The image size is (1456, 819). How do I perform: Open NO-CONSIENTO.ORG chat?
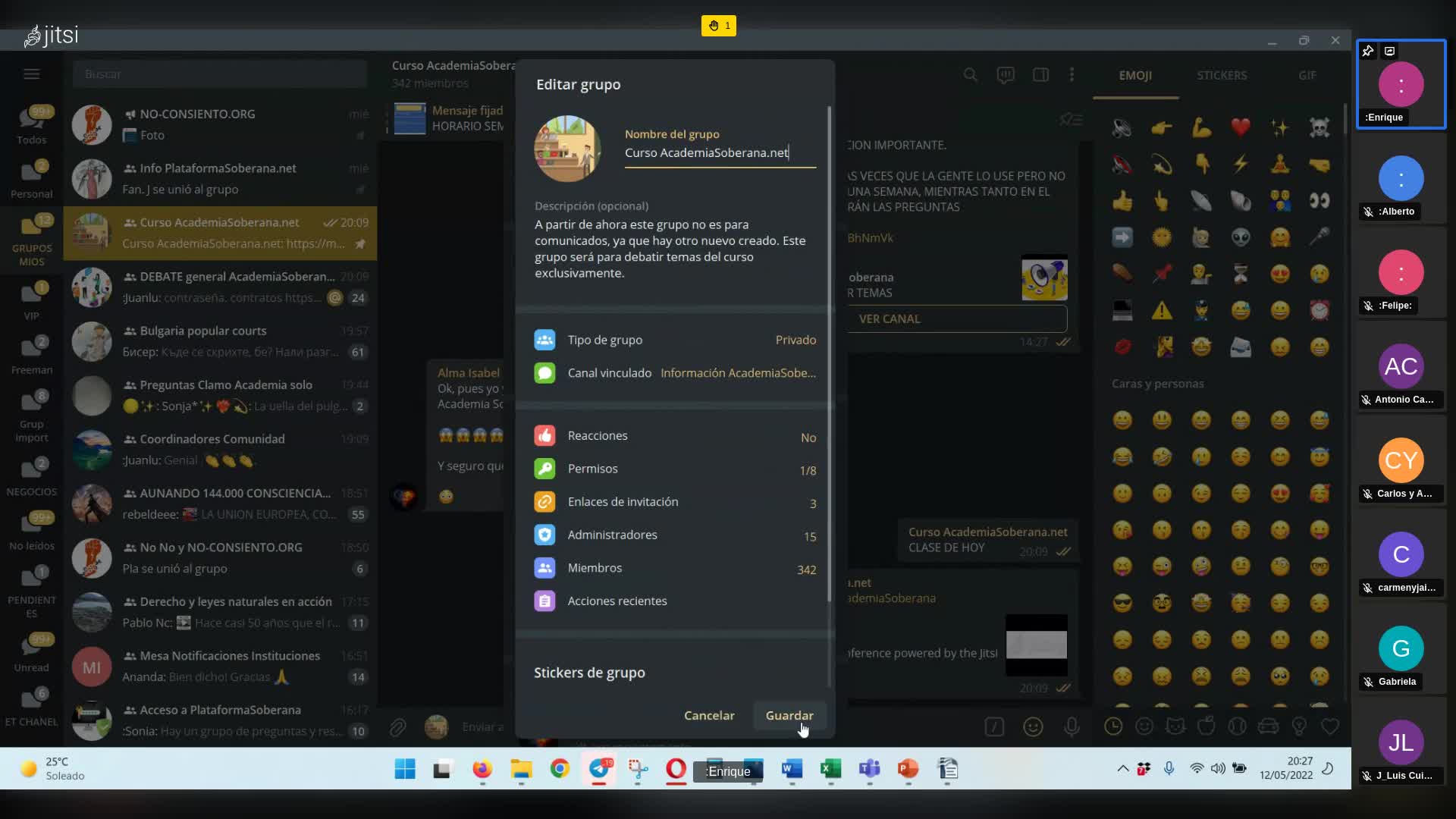click(x=221, y=124)
